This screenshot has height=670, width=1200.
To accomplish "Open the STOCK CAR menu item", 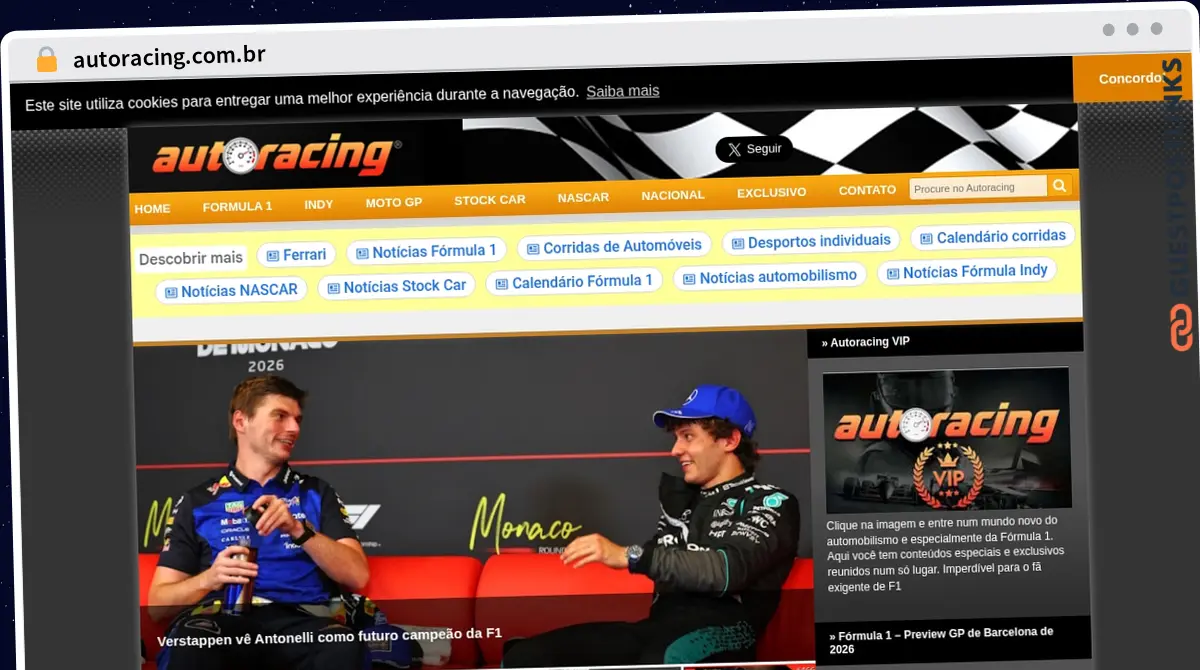I will point(490,200).
